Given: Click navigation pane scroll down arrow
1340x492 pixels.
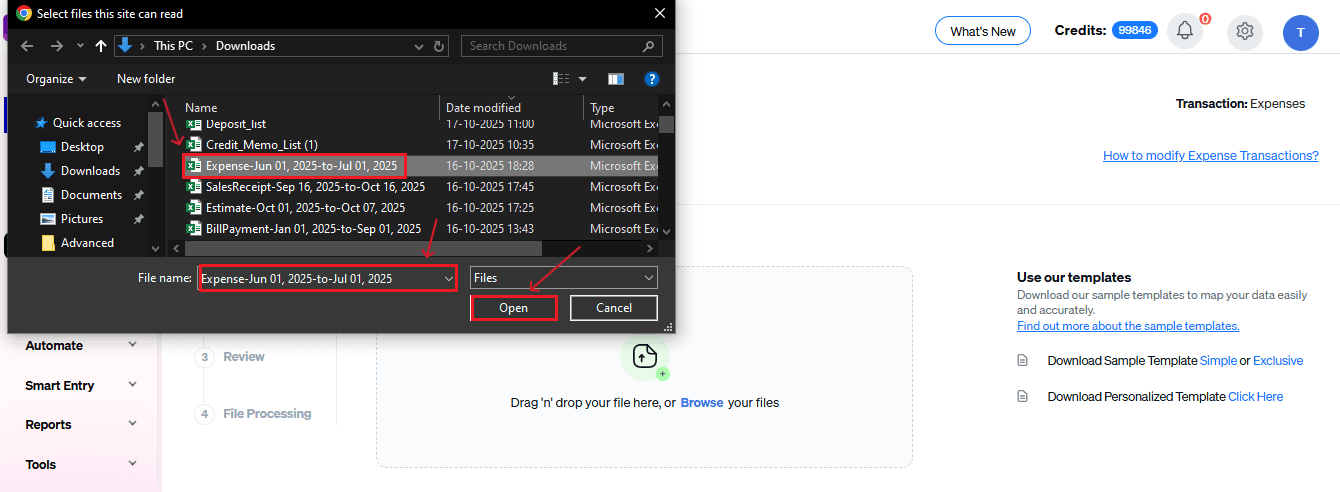Looking at the screenshot, I should 156,248.
